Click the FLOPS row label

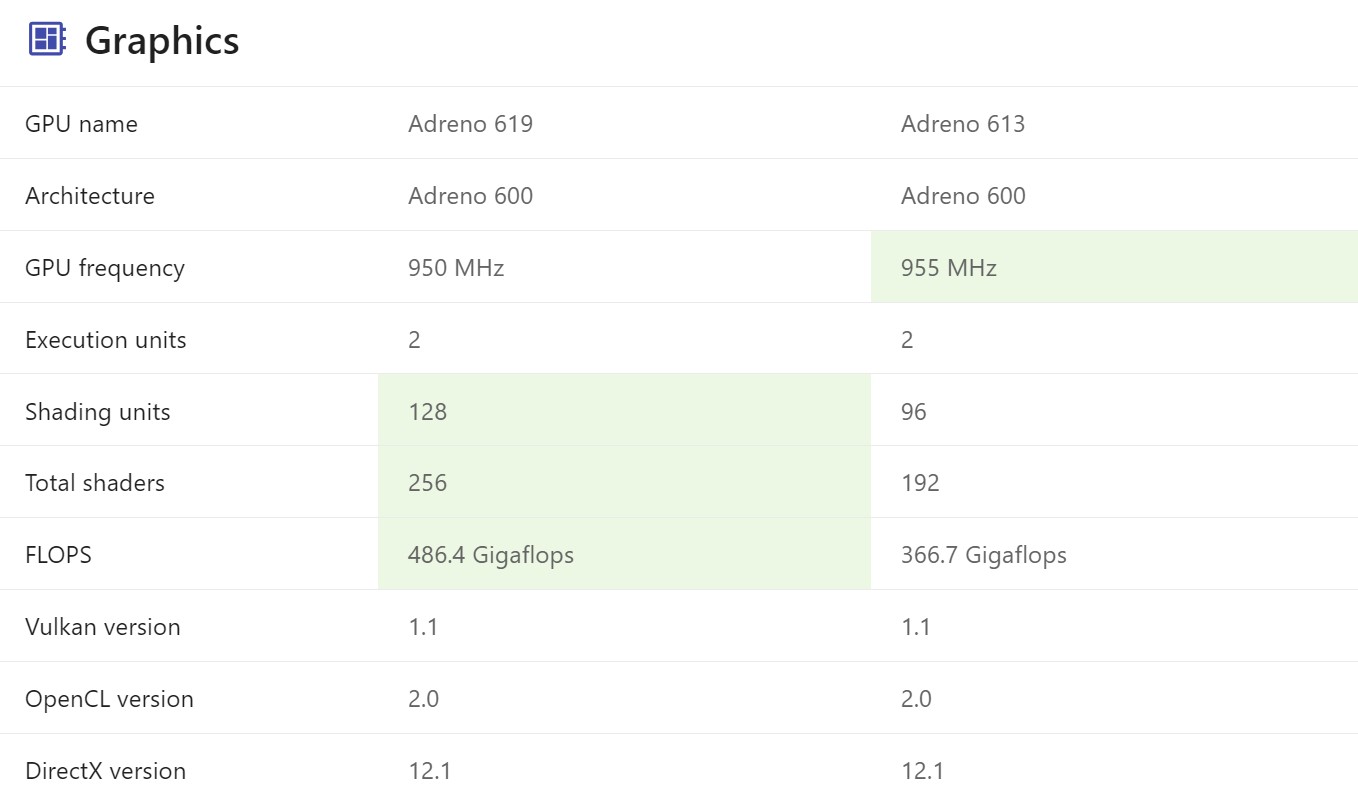point(58,555)
